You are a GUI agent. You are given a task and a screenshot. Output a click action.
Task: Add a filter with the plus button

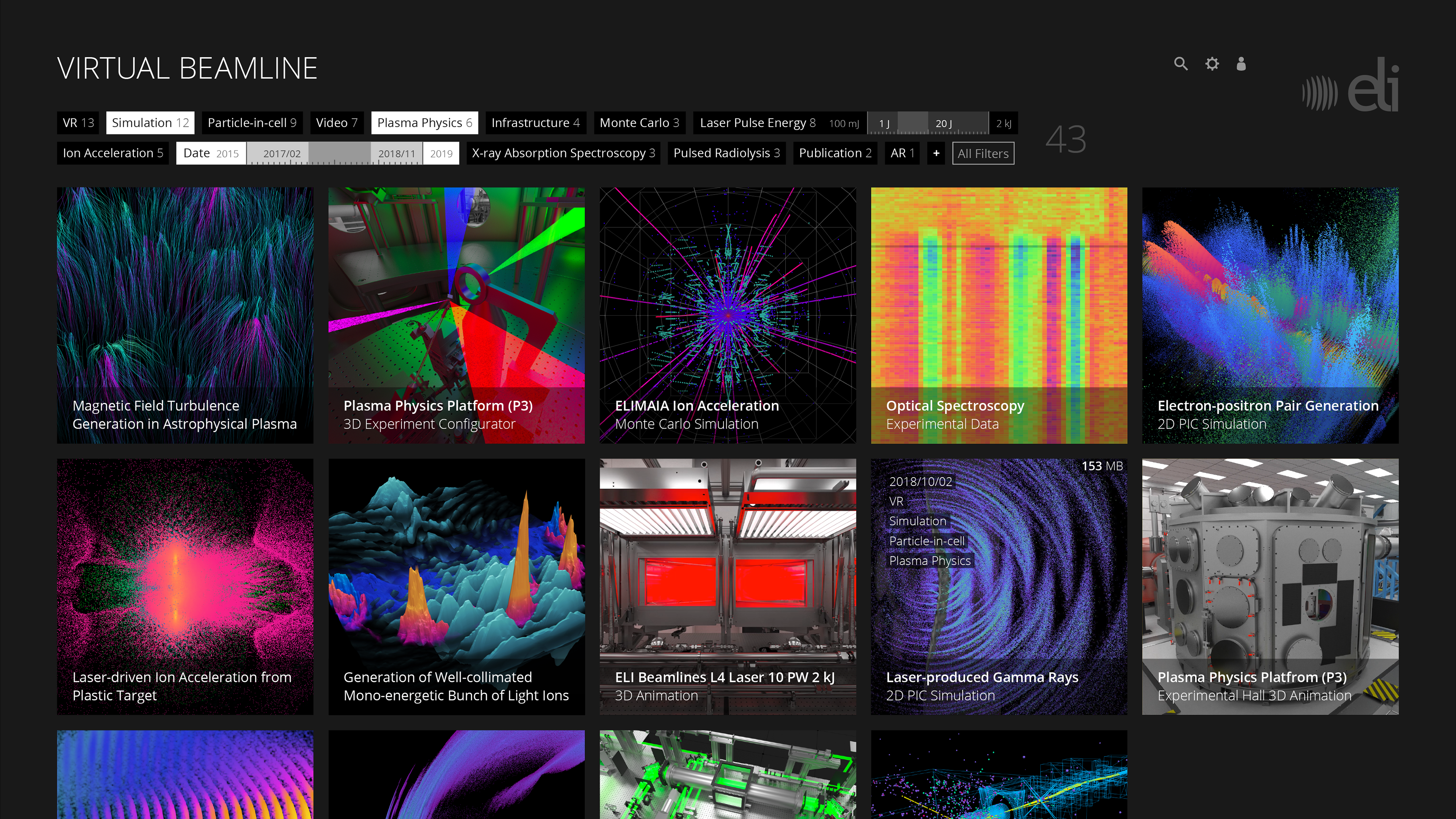(937, 153)
